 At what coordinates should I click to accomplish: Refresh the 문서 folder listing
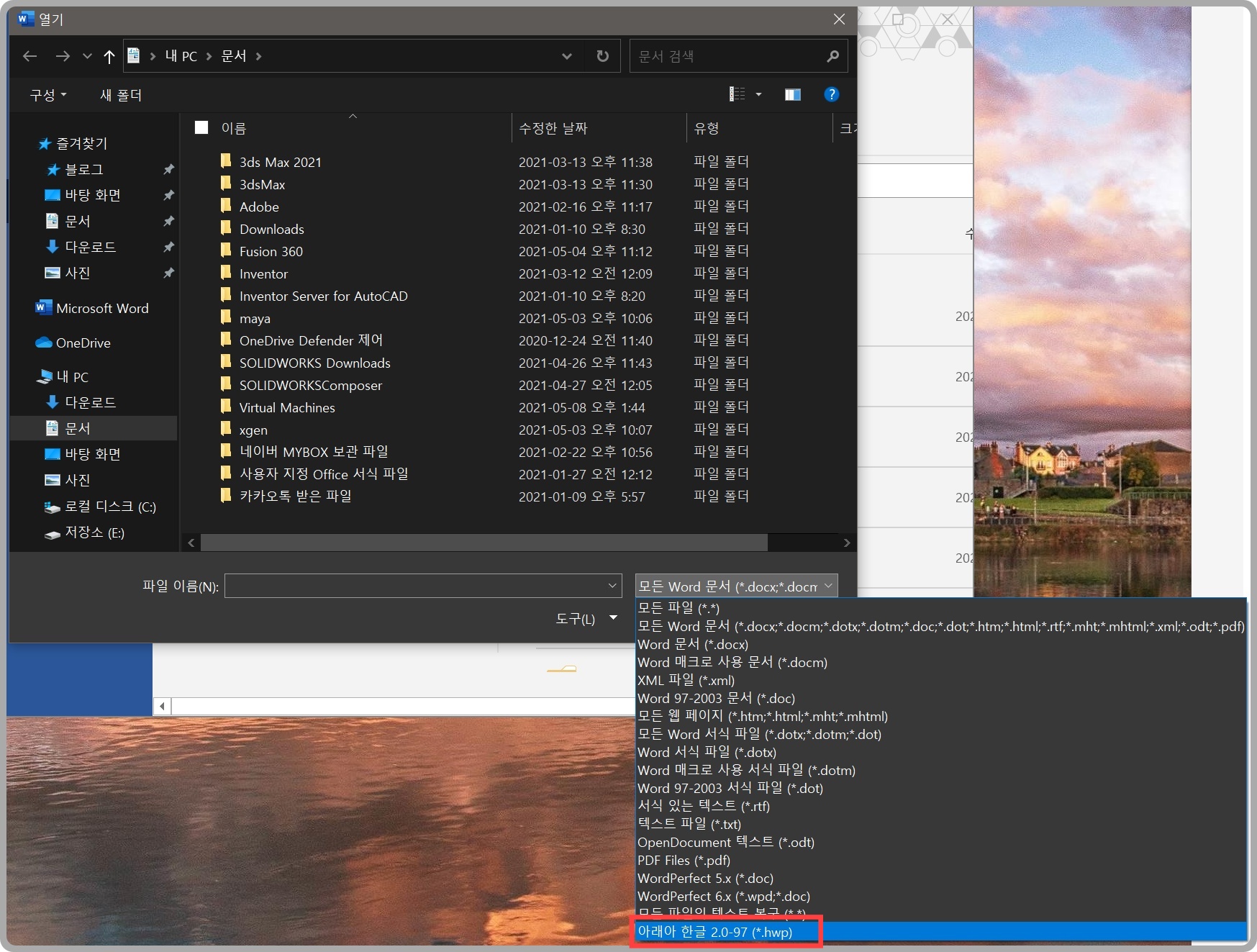coord(602,56)
